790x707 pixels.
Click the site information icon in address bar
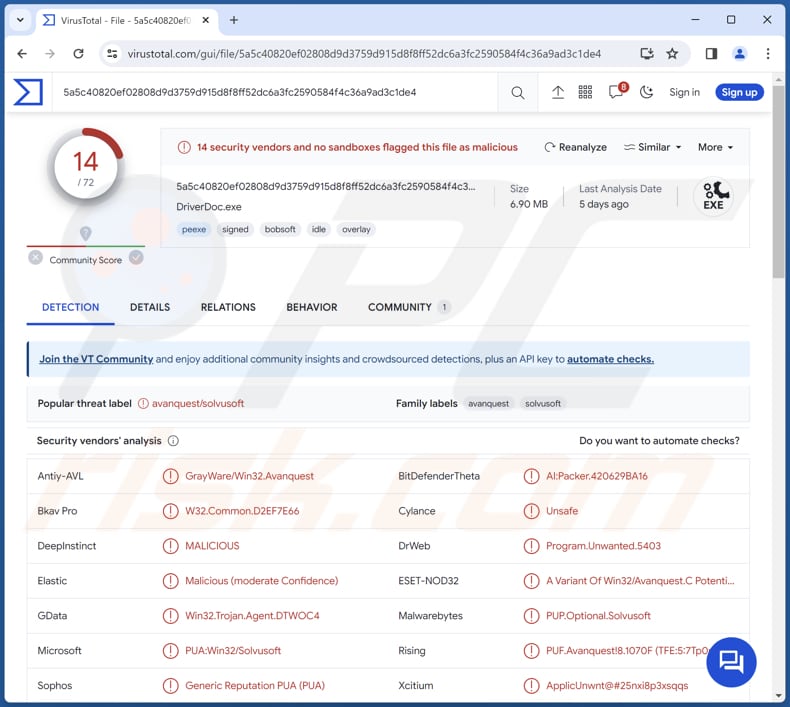coord(112,53)
